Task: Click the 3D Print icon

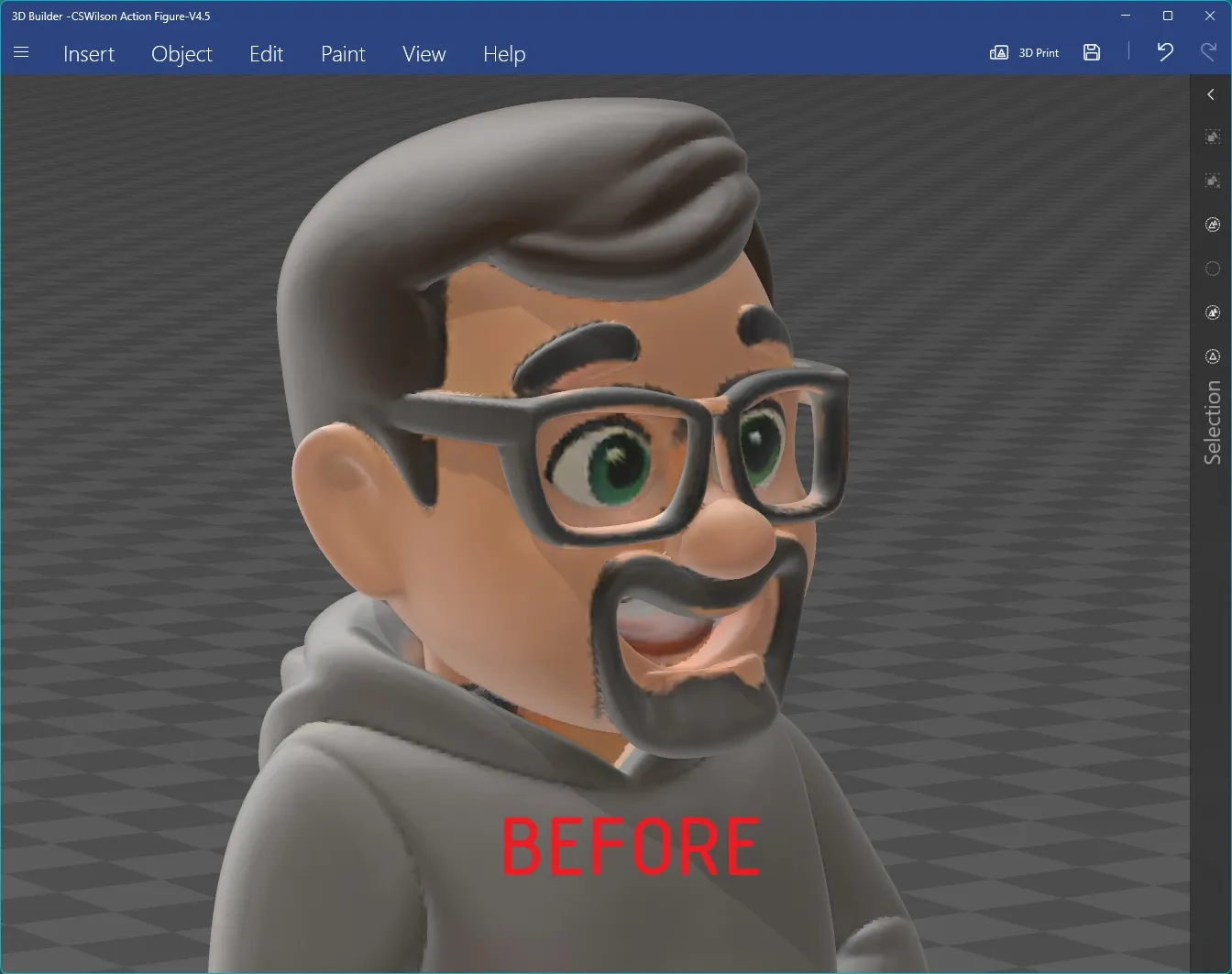Action: [x=999, y=52]
